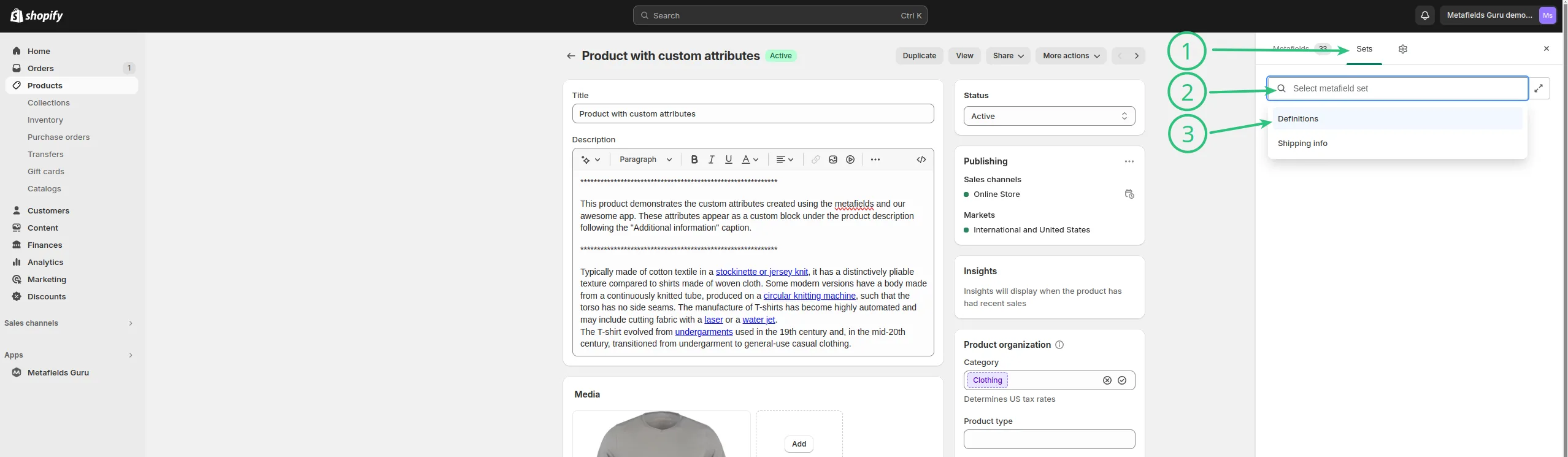Viewport: 1568px width, 457px height.
Task: Confirm the Clothing category with checkmark
Action: [1121, 380]
